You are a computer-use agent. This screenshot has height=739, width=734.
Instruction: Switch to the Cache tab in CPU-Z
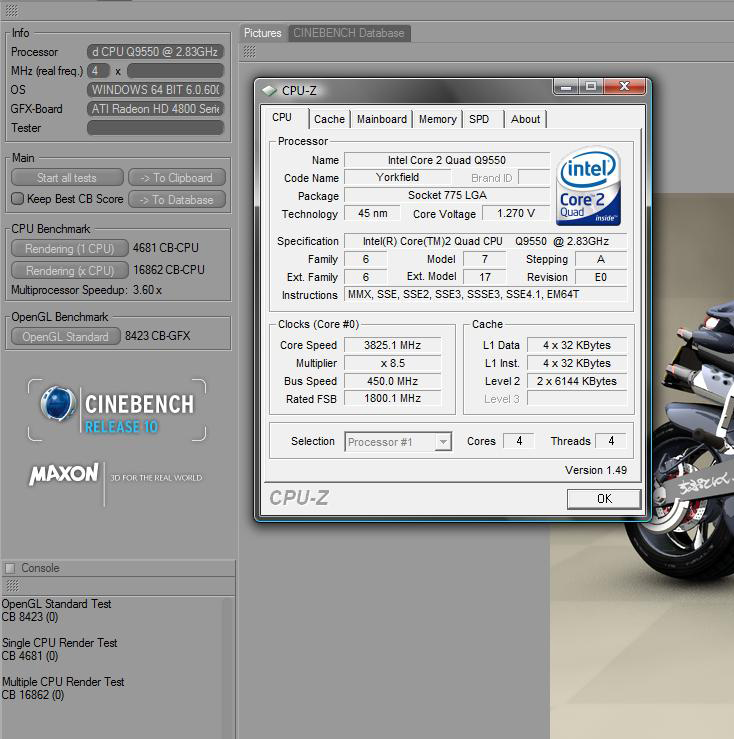pos(329,119)
